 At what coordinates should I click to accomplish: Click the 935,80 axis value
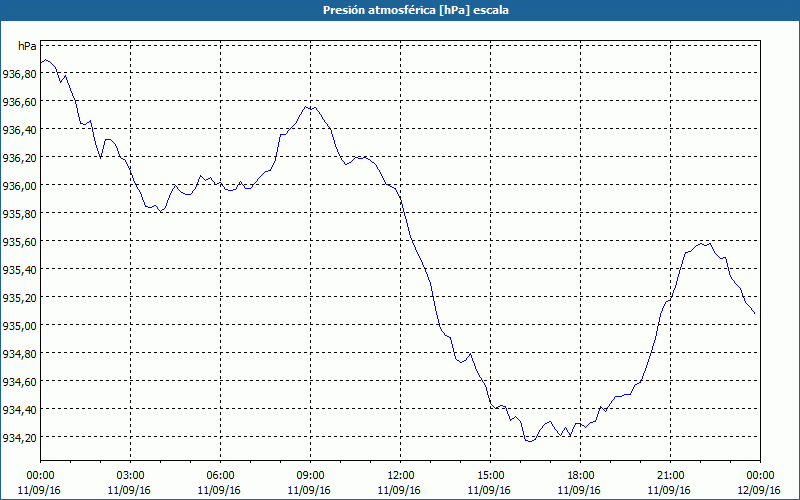pos(19,214)
